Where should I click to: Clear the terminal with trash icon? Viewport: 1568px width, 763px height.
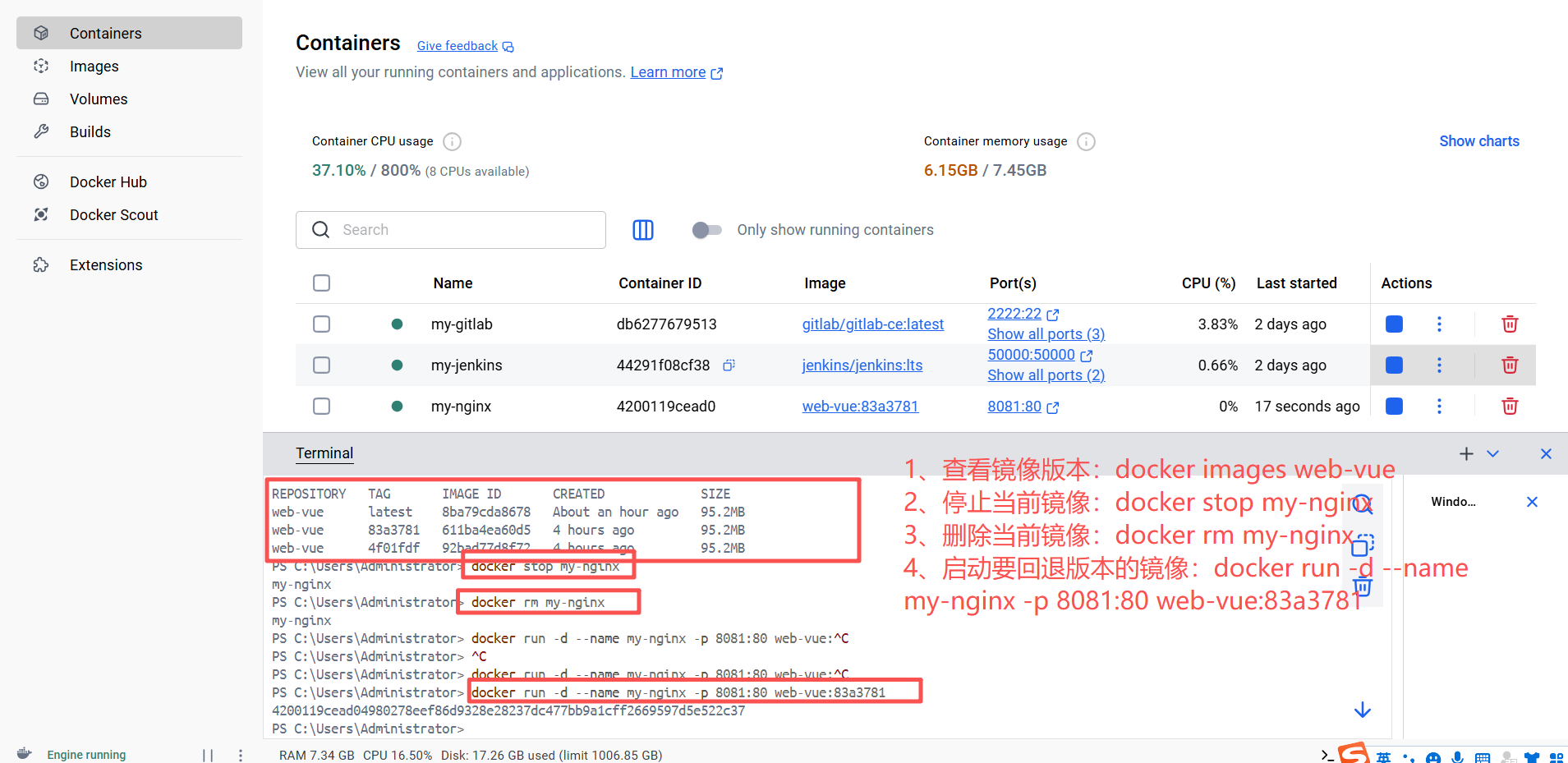(1363, 586)
